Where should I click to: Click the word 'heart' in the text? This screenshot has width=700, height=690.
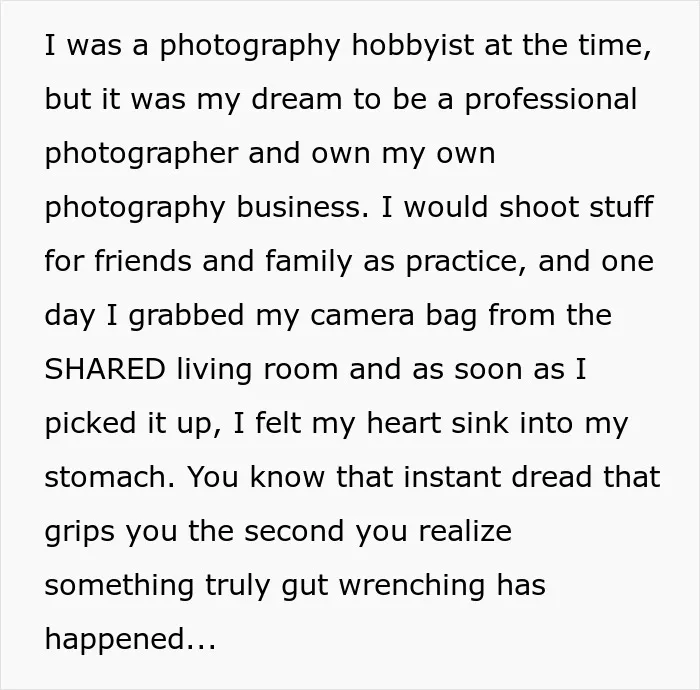[x=404, y=423]
